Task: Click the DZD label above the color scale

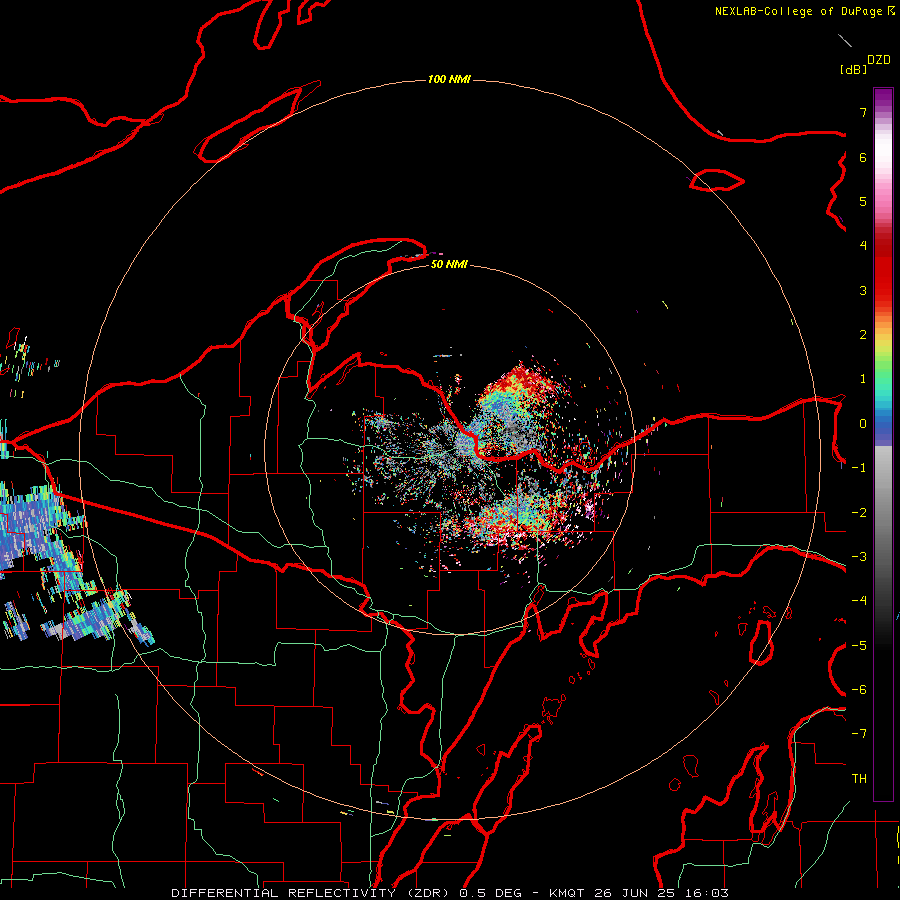Action: coord(879,60)
